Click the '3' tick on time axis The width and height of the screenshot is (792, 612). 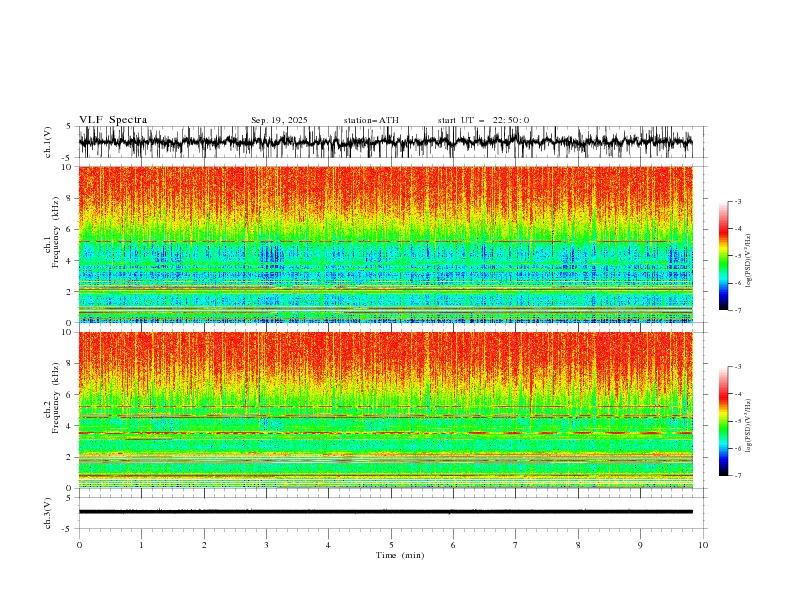(x=266, y=545)
